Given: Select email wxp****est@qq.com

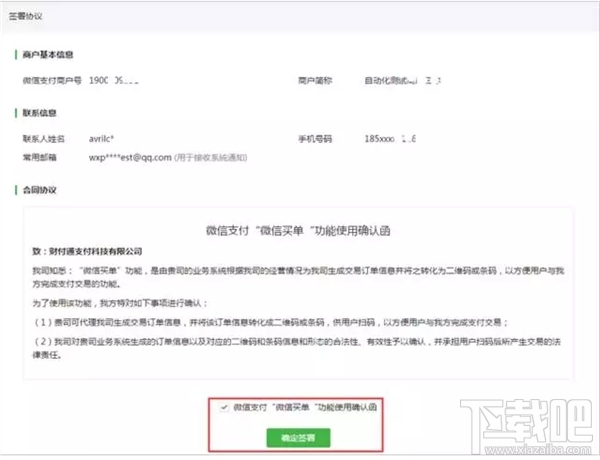Looking at the screenshot, I should tap(130, 157).
